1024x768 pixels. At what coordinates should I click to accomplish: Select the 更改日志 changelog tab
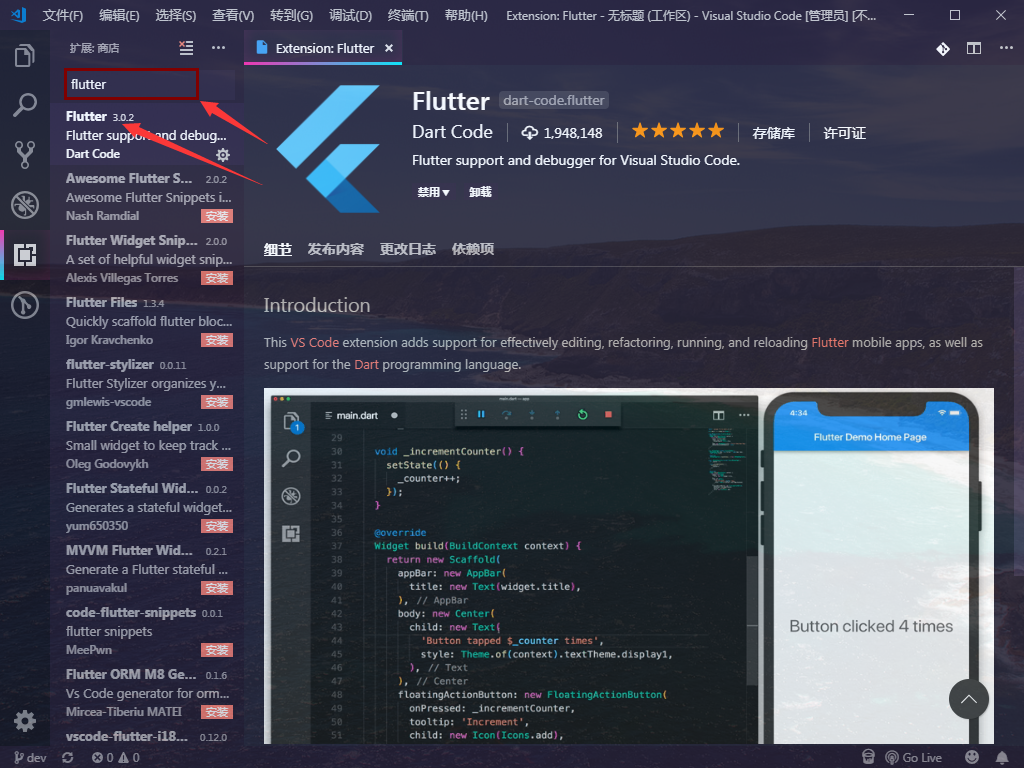pos(408,249)
